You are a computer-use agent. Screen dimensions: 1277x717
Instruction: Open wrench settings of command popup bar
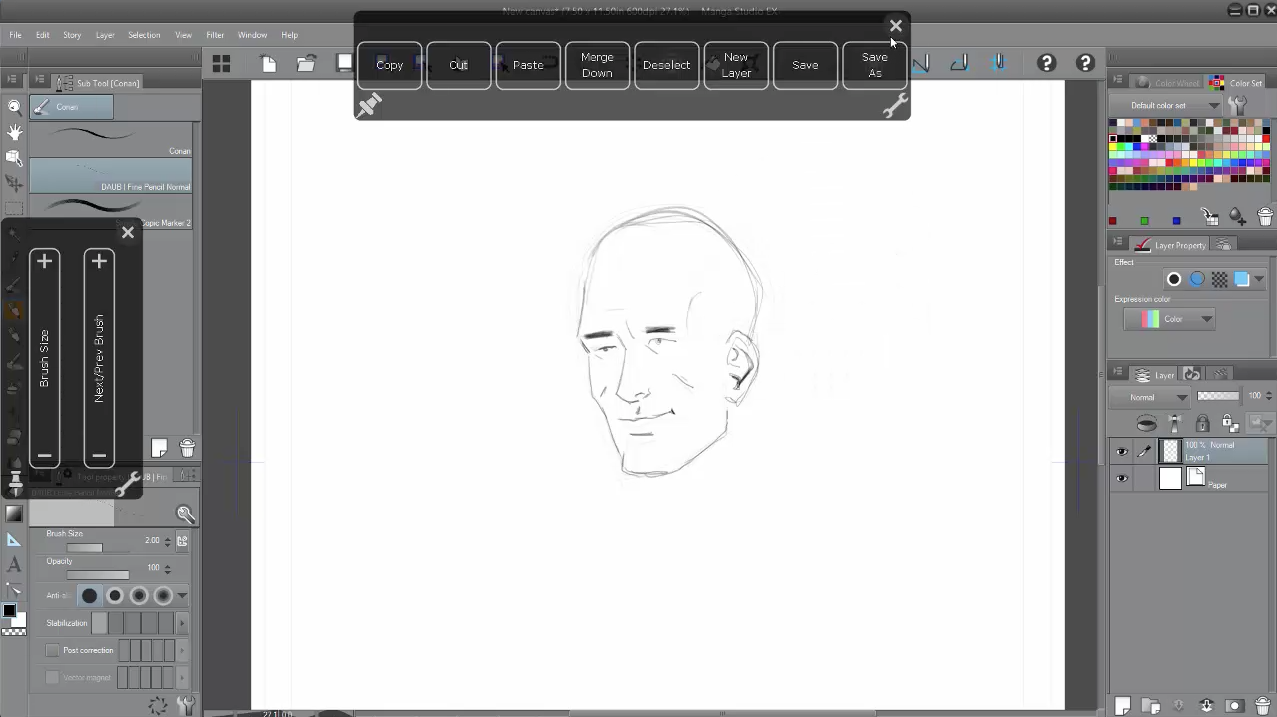coord(895,106)
